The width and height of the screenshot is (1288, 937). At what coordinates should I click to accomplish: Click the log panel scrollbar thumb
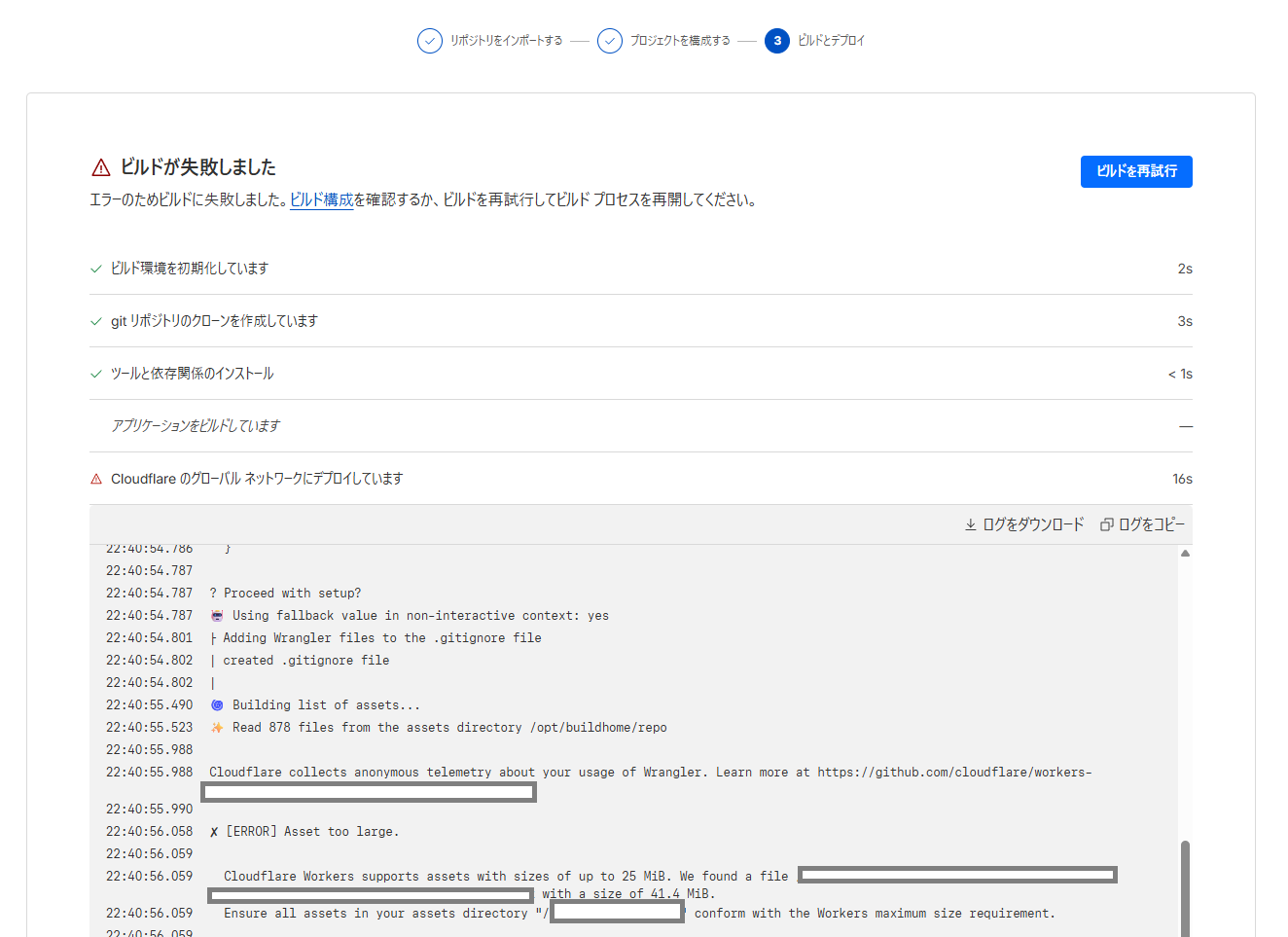coord(1185,888)
